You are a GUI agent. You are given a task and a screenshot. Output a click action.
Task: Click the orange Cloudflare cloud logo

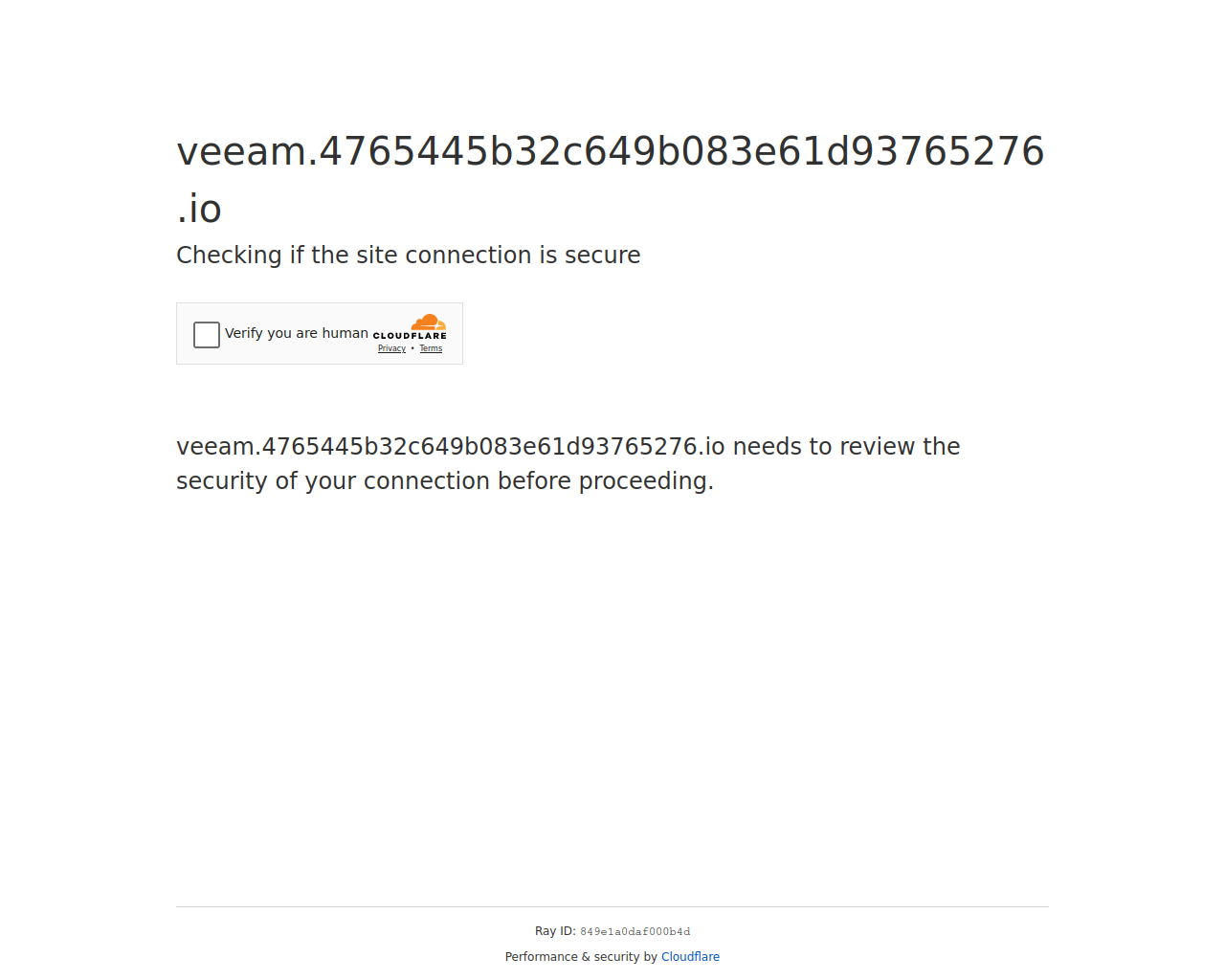429,323
